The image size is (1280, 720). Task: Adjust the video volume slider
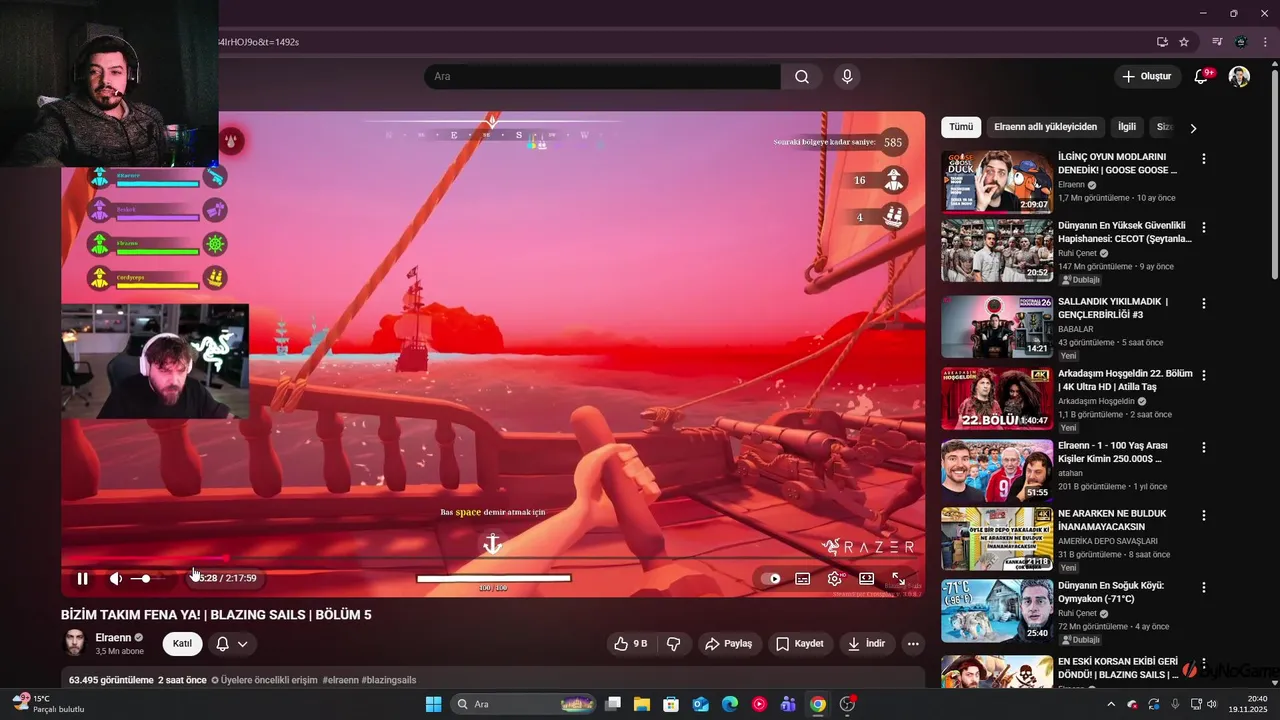tap(150, 578)
